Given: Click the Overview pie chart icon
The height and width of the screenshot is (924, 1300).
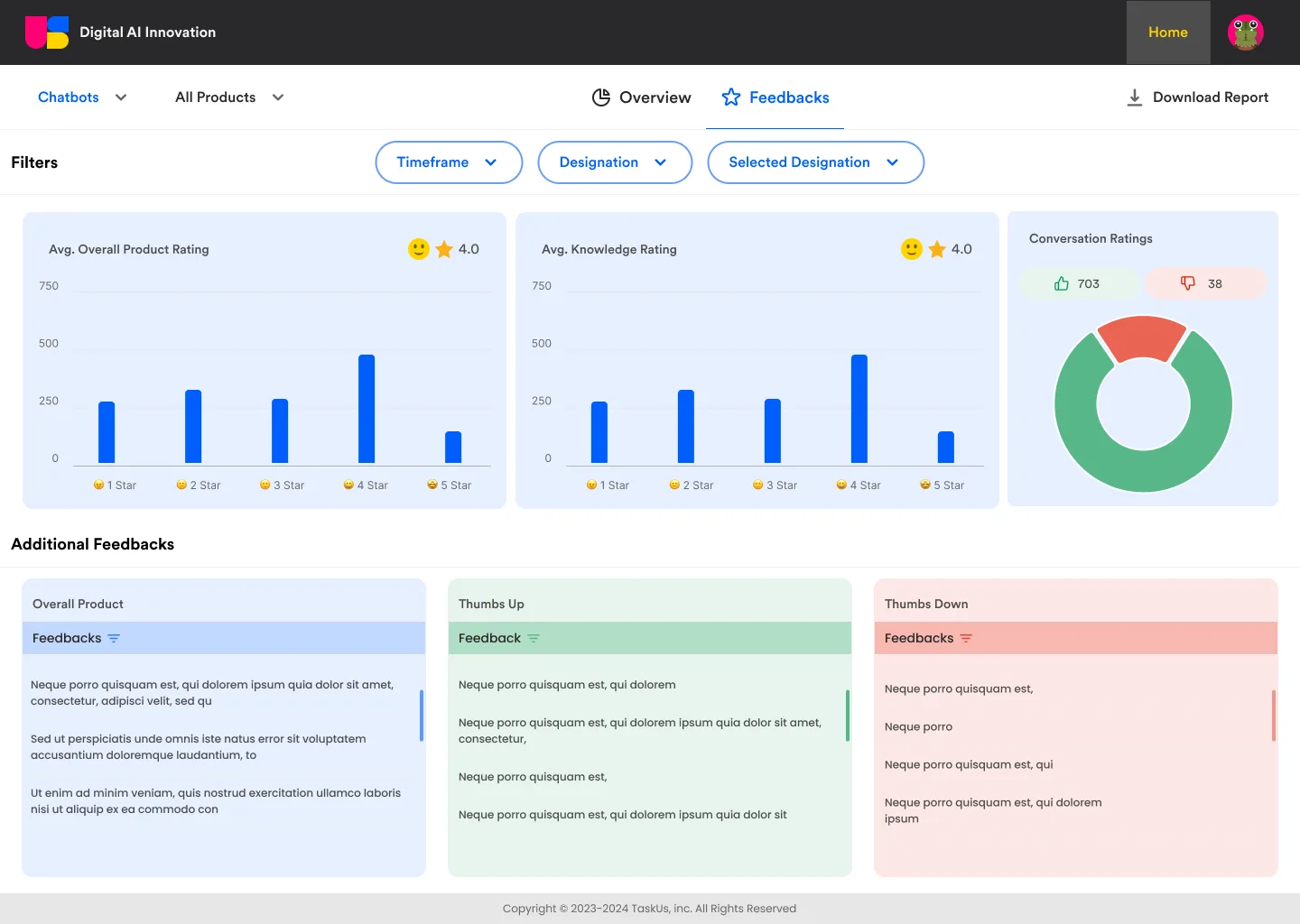Looking at the screenshot, I should click(x=601, y=97).
